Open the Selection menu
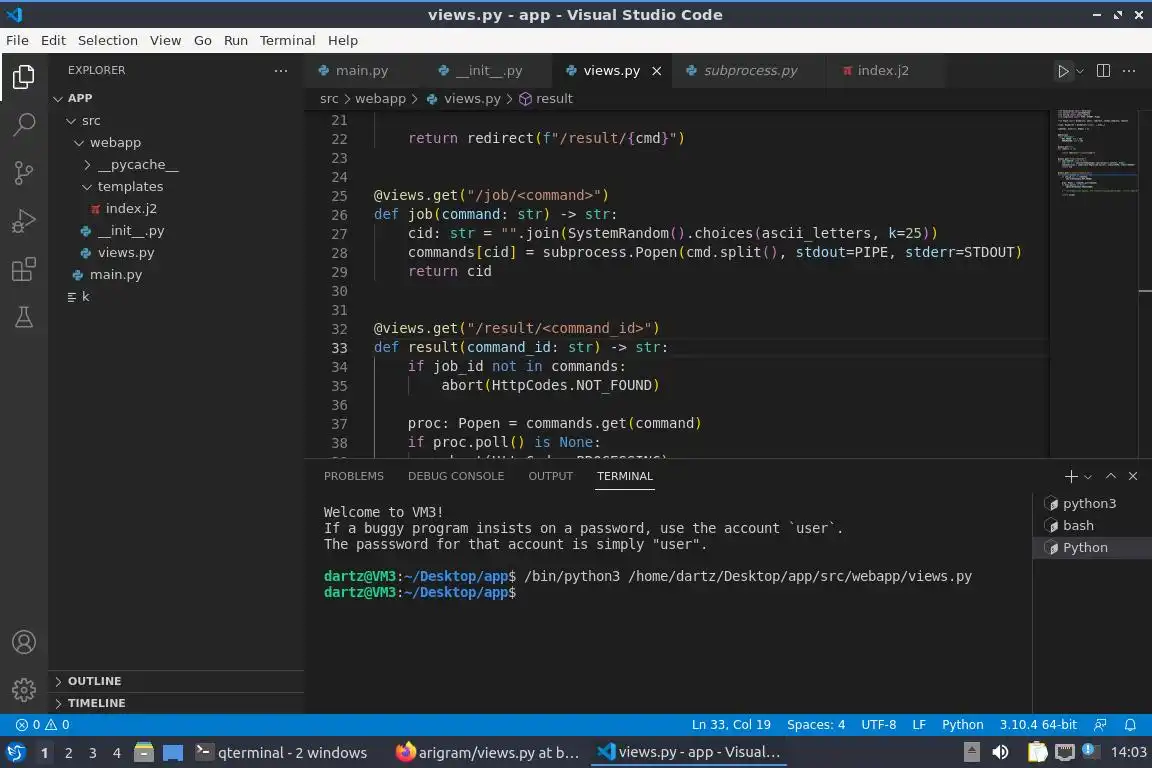 (x=107, y=40)
